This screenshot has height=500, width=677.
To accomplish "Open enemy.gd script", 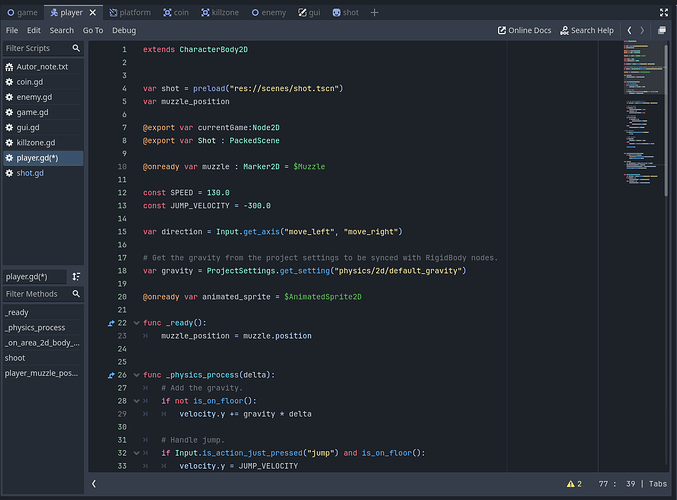I will [x=42, y=97].
